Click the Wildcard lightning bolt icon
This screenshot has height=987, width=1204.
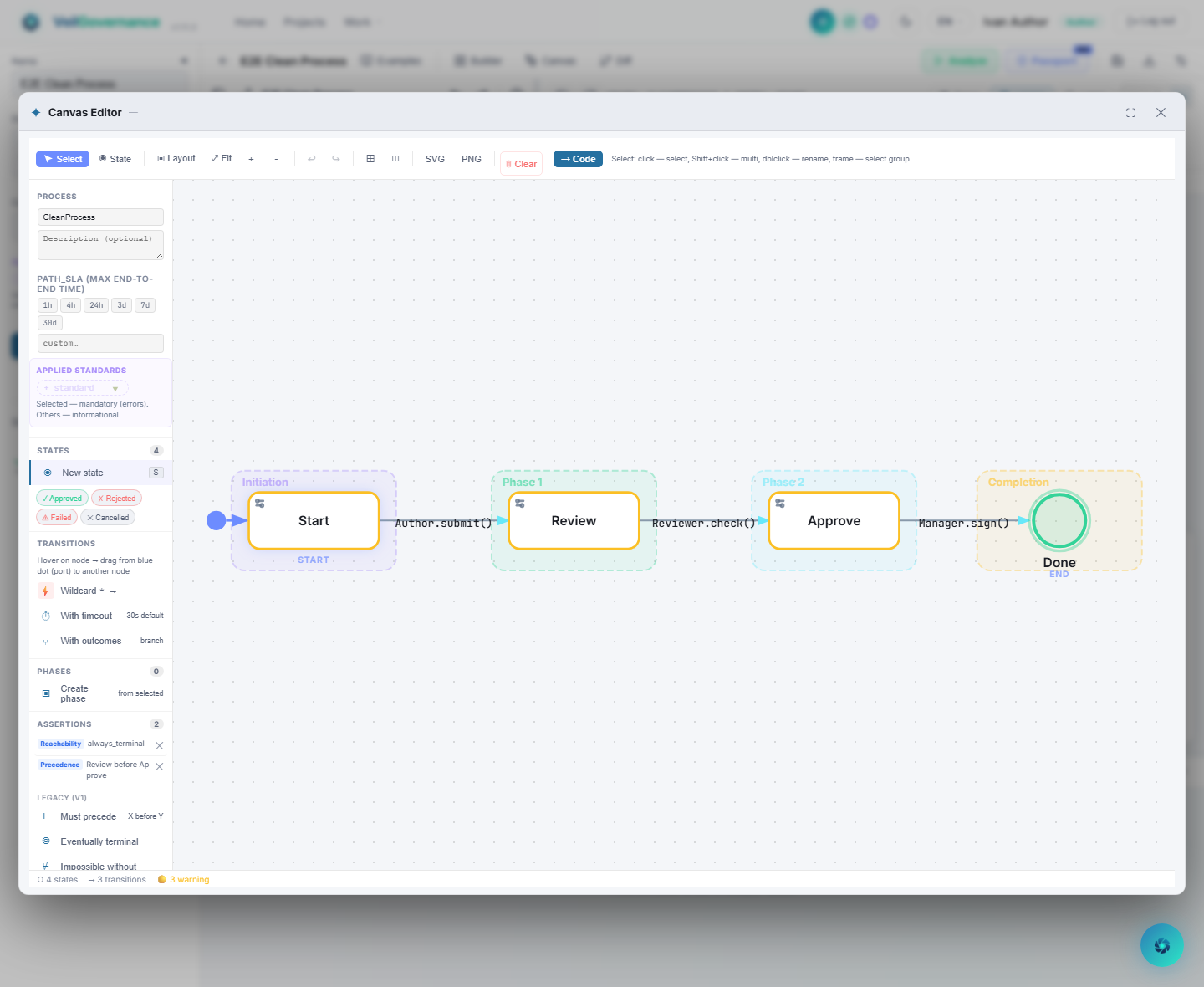click(45, 591)
